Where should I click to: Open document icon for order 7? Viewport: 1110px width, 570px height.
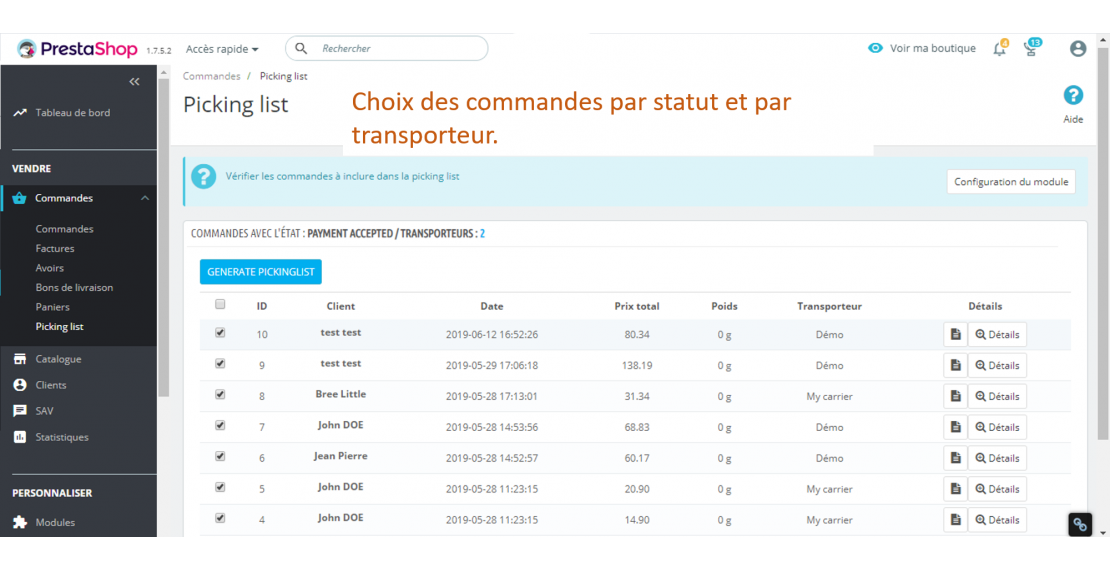(x=955, y=427)
